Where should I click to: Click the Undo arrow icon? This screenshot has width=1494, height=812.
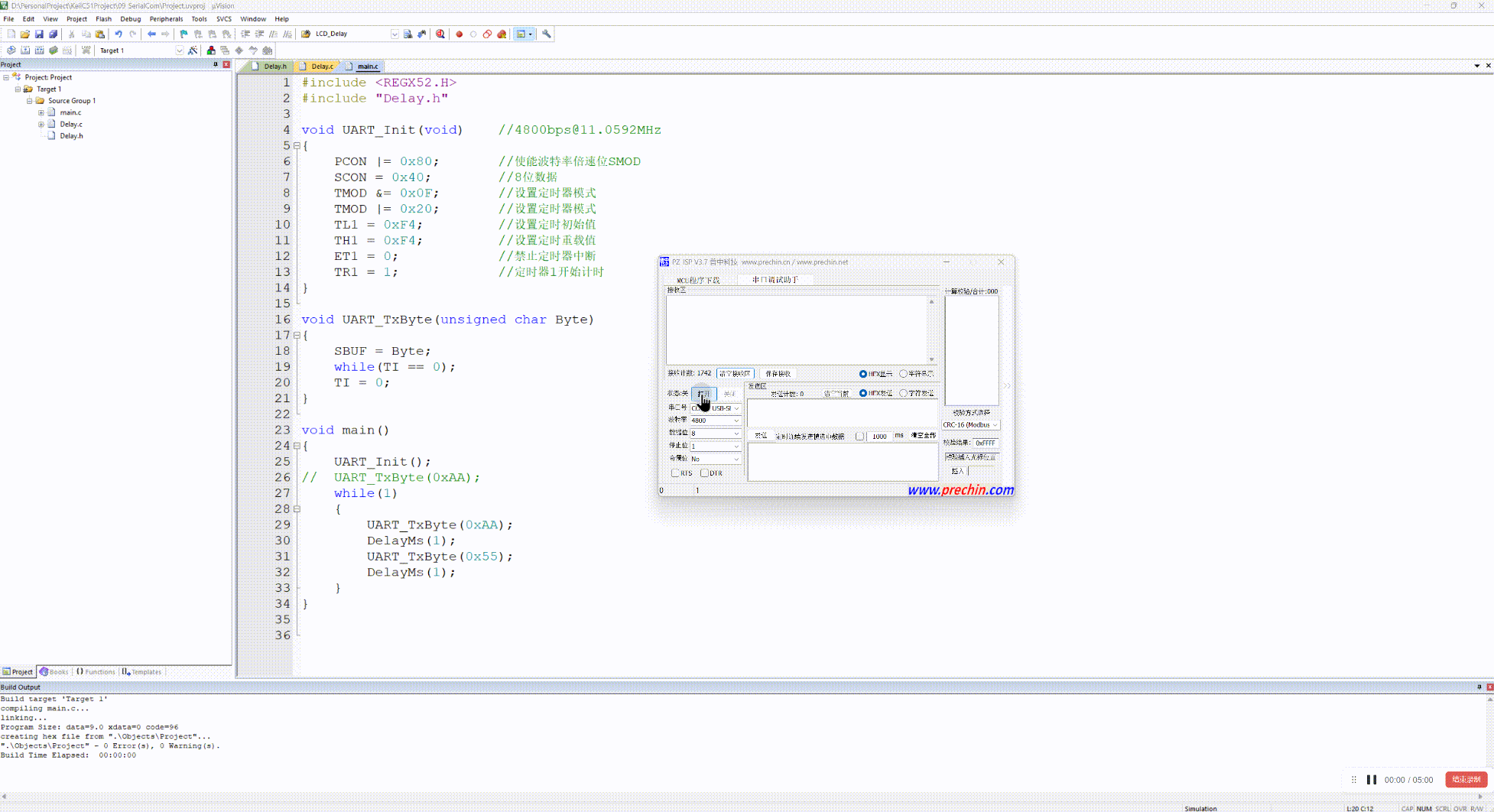click(119, 34)
